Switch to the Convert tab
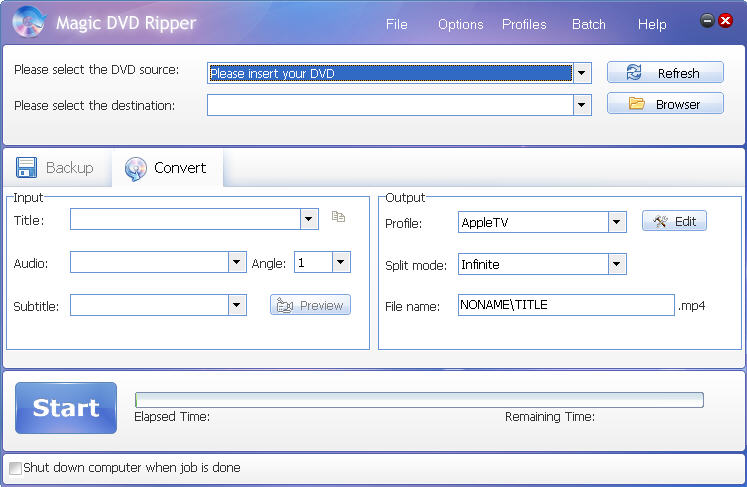Image resolution: width=747 pixels, height=487 pixels. coord(167,168)
